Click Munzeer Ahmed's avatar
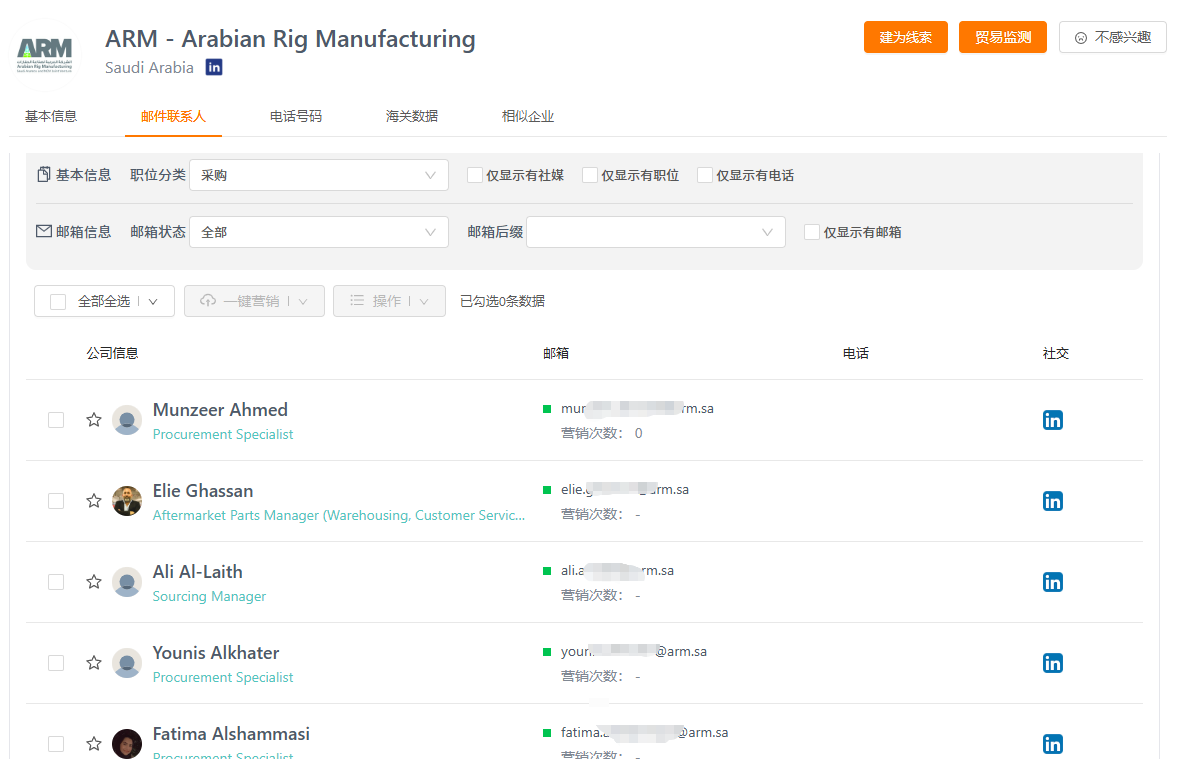This screenshot has height=759, width=1181. tap(127, 420)
